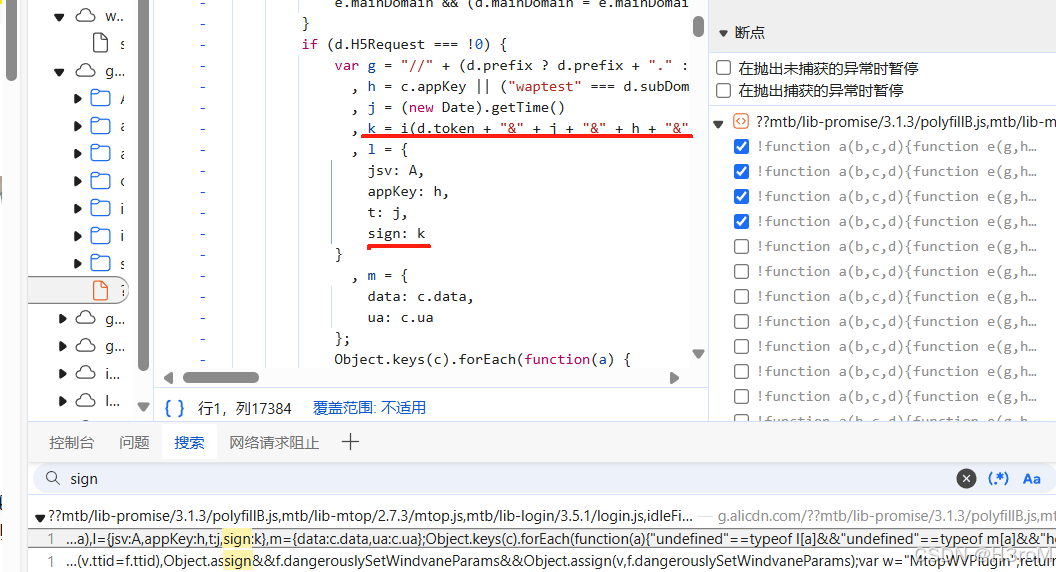Check the fifth breakpoint checkbox
Screen dimensions: 1056x572
(741, 246)
